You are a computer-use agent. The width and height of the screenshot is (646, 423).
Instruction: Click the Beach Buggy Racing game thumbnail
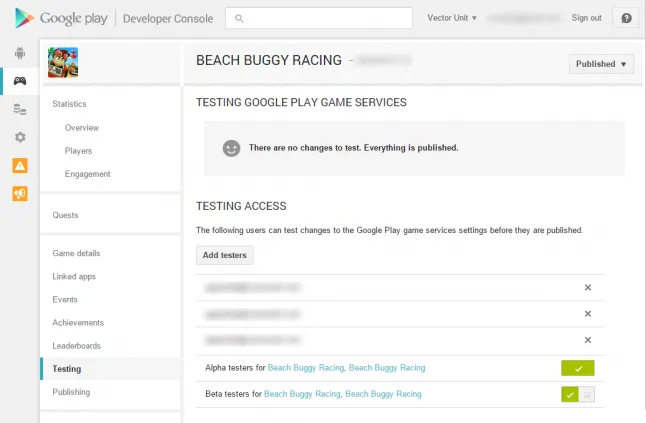click(x=63, y=63)
